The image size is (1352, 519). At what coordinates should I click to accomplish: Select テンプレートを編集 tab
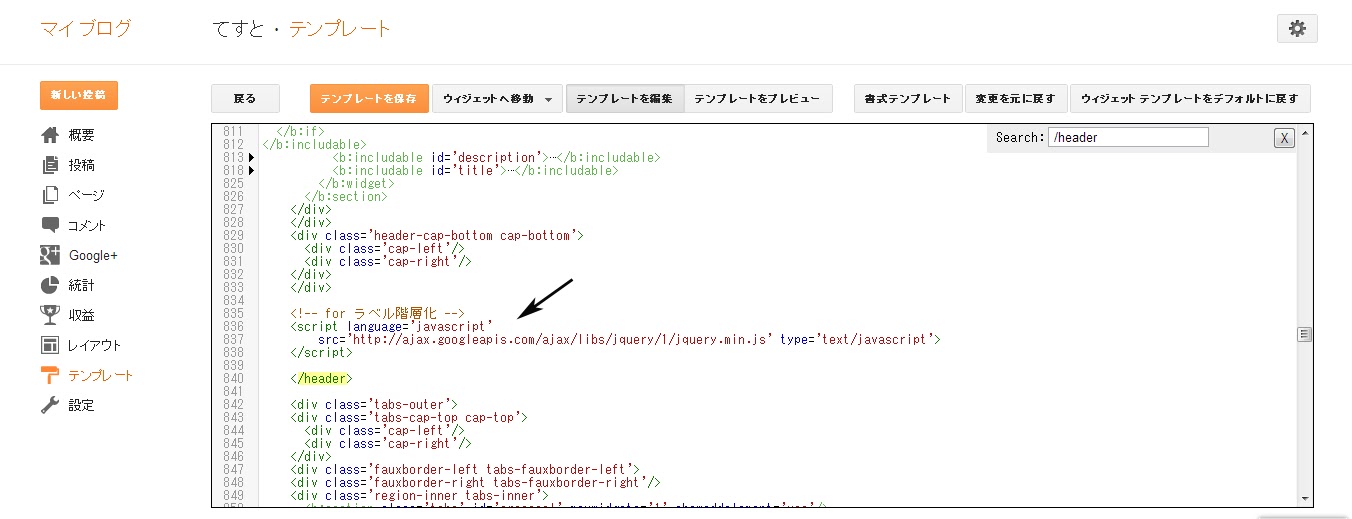pos(625,98)
